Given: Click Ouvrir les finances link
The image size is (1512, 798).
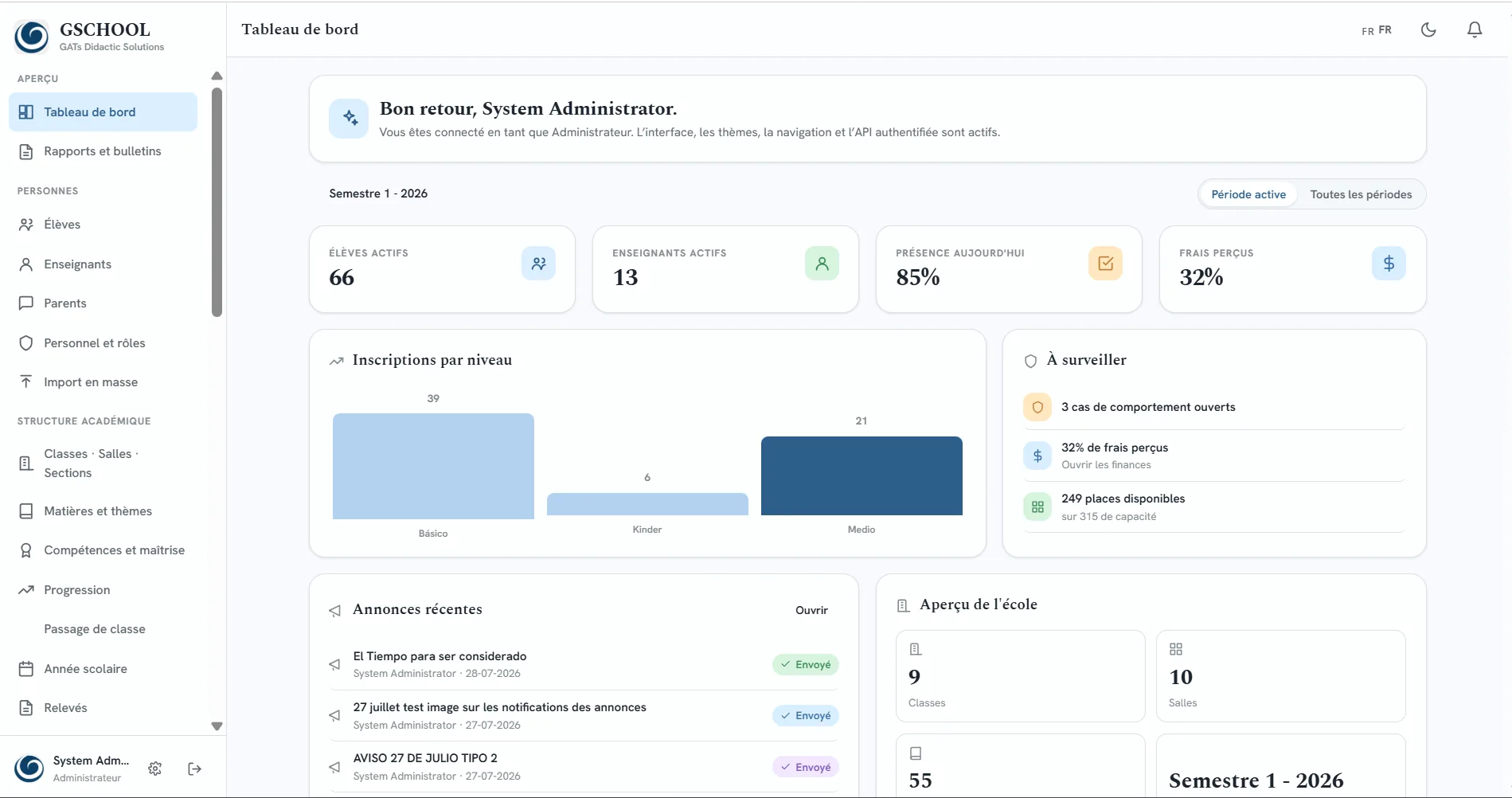Looking at the screenshot, I should (1106, 465).
